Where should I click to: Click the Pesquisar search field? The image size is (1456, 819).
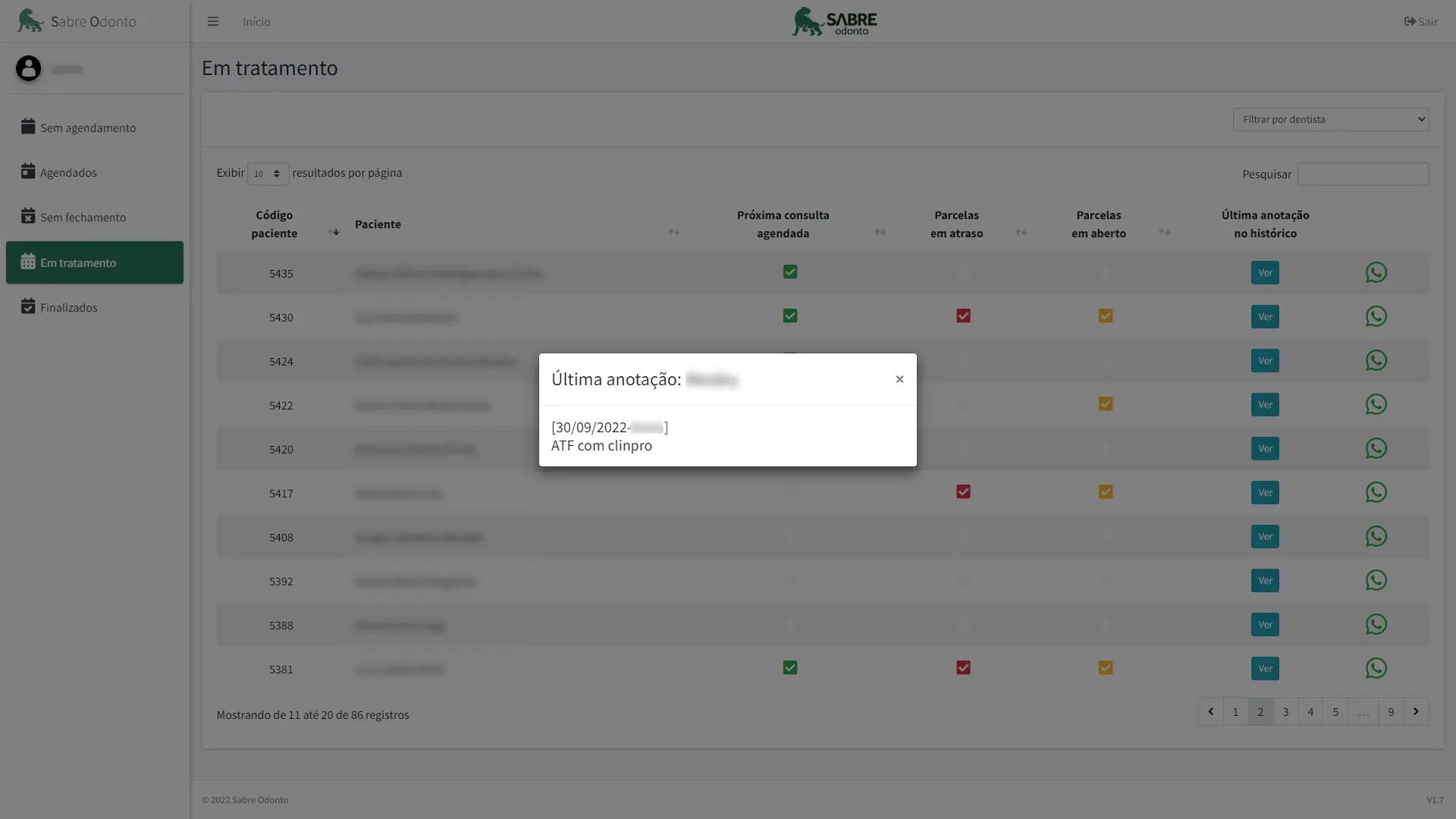click(x=1363, y=174)
